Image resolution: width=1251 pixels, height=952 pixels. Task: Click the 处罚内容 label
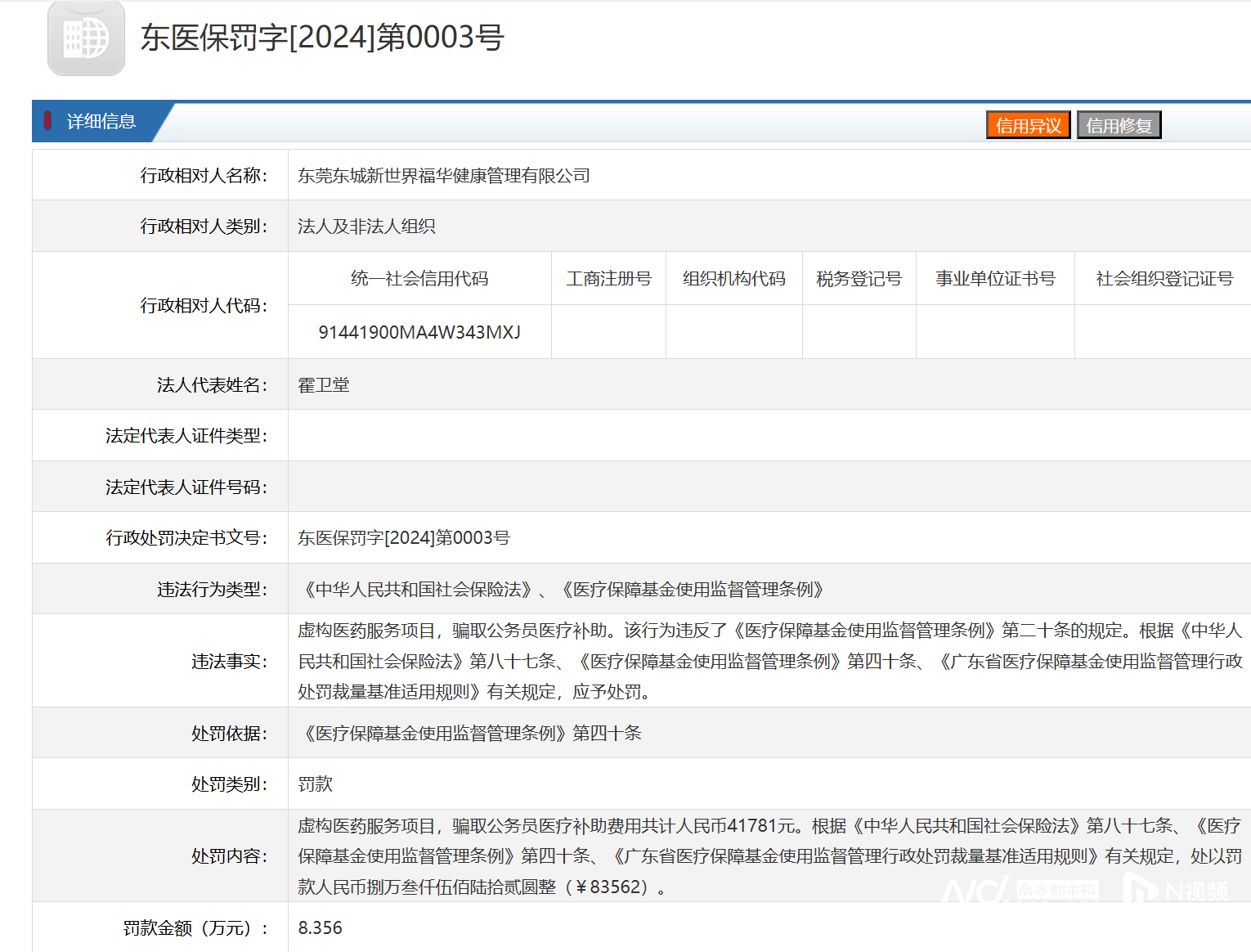click(x=229, y=856)
